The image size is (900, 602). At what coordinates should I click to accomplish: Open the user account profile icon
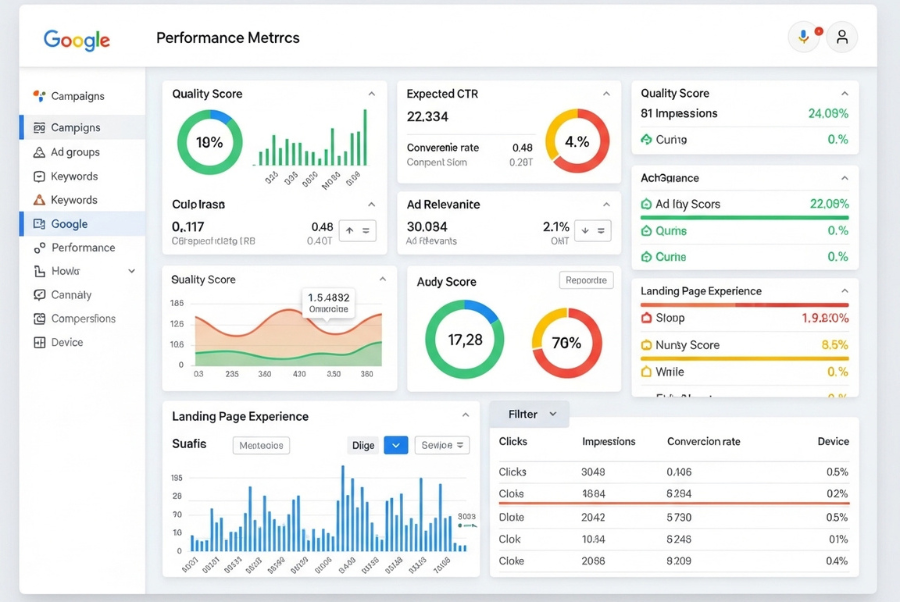click(x=842, y=37)
